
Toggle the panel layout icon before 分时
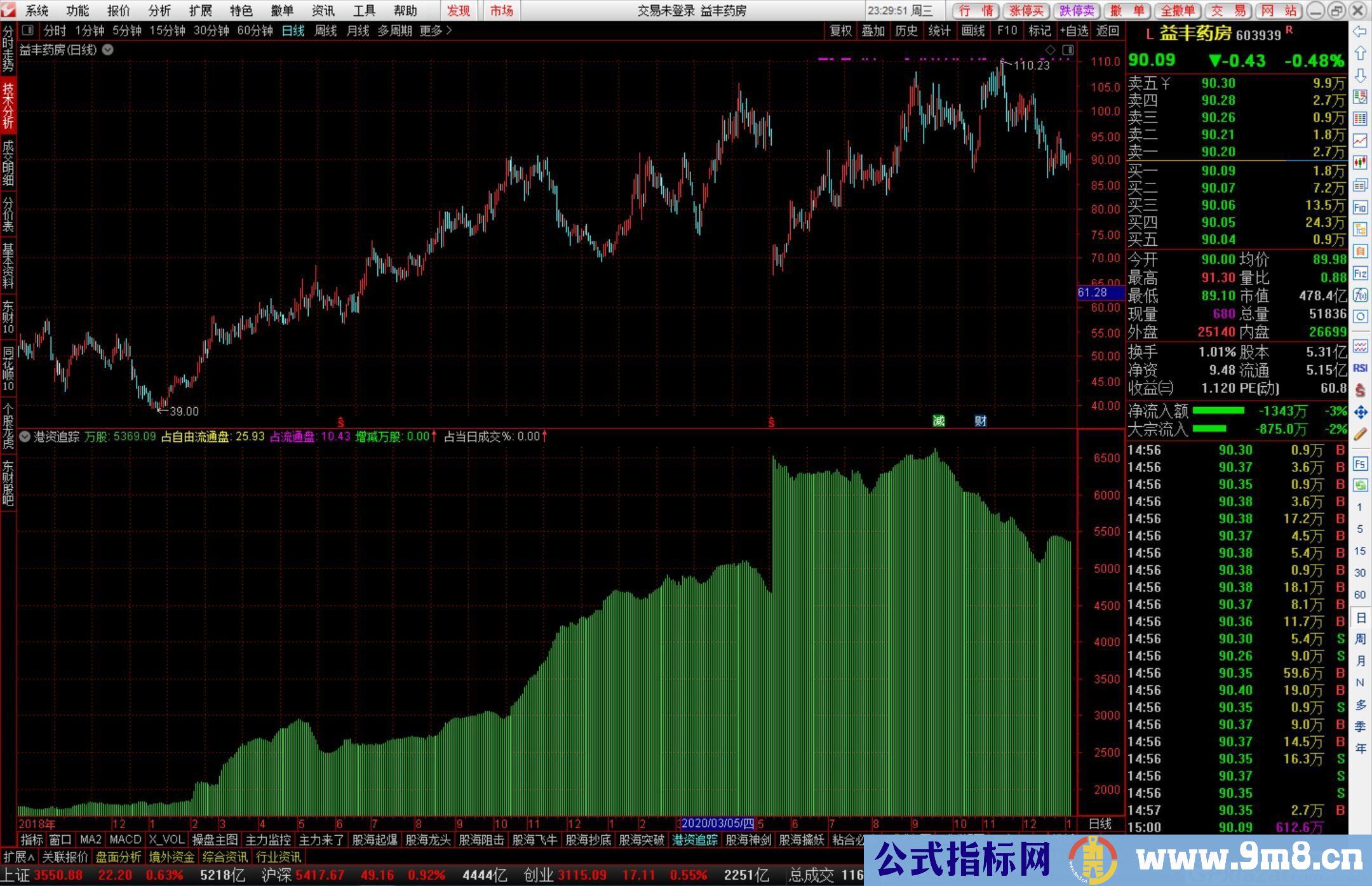point(27,30)
